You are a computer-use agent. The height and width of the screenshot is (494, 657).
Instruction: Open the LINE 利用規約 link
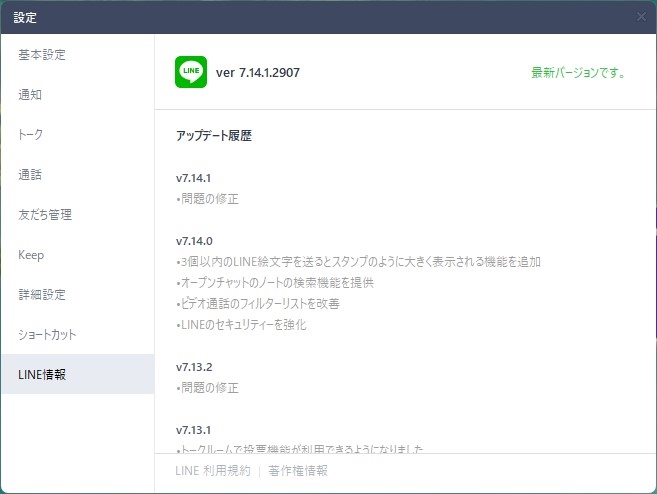(213, 471)
